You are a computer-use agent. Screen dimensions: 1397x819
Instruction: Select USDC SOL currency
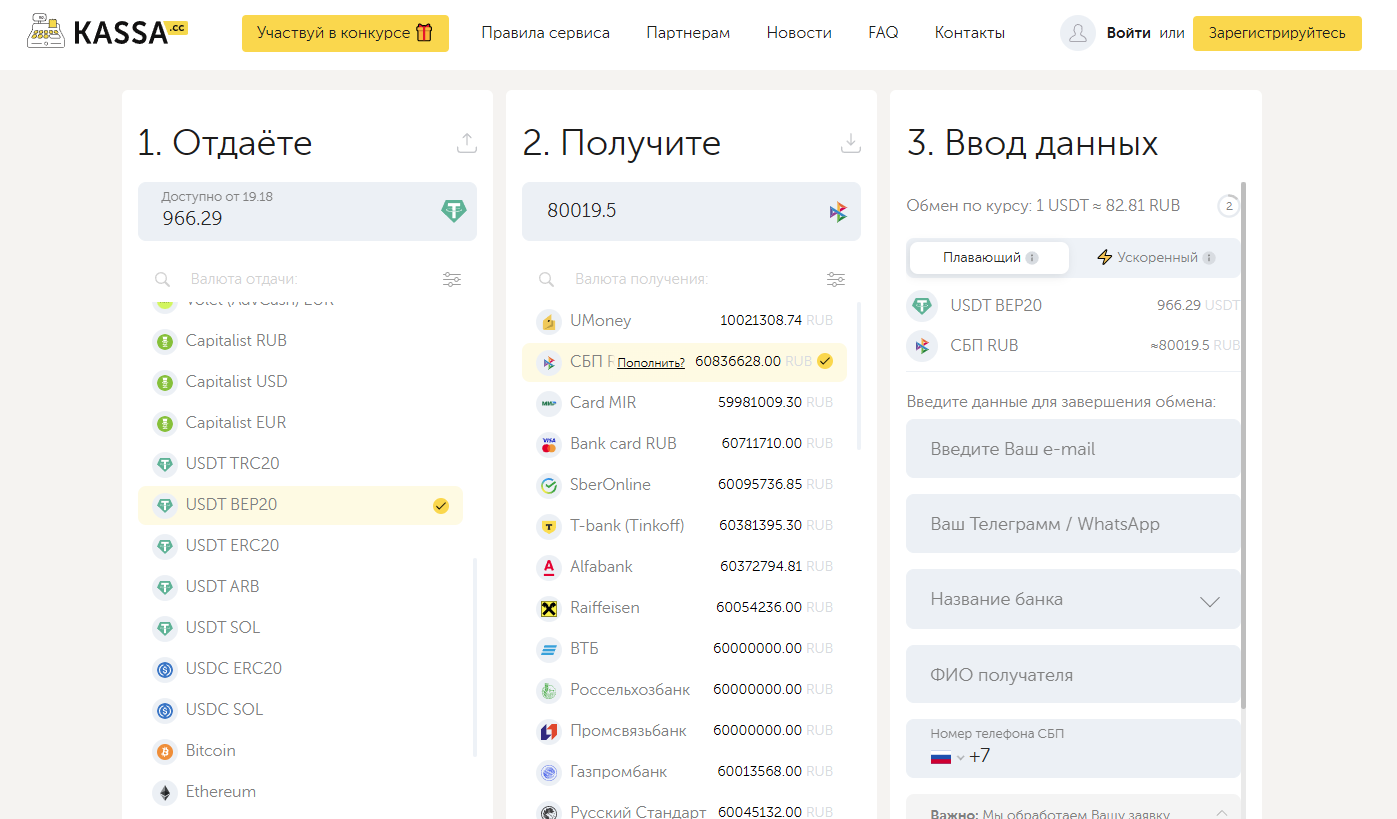[300, 710]
